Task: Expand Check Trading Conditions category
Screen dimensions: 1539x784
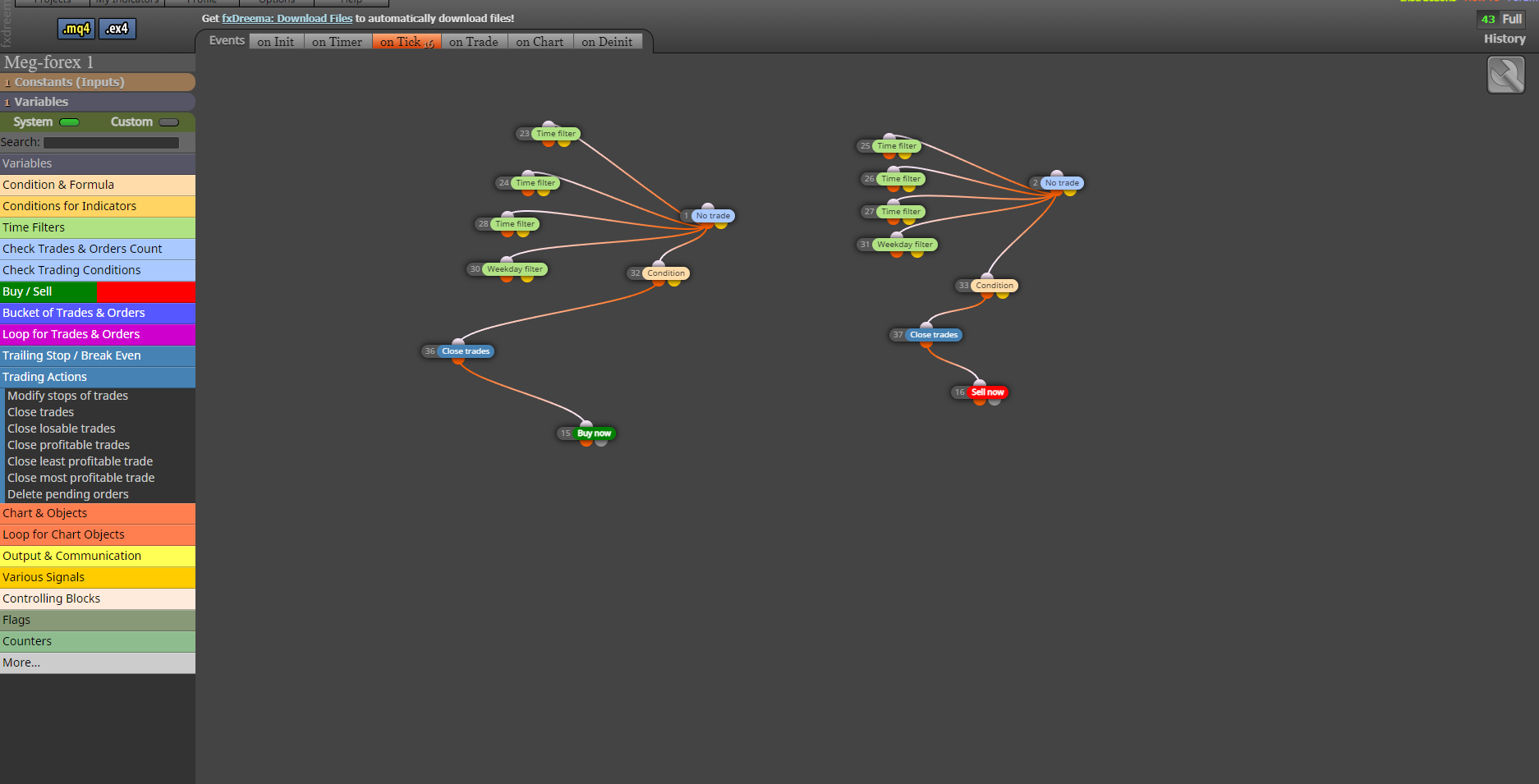Action: click(98, 270)
